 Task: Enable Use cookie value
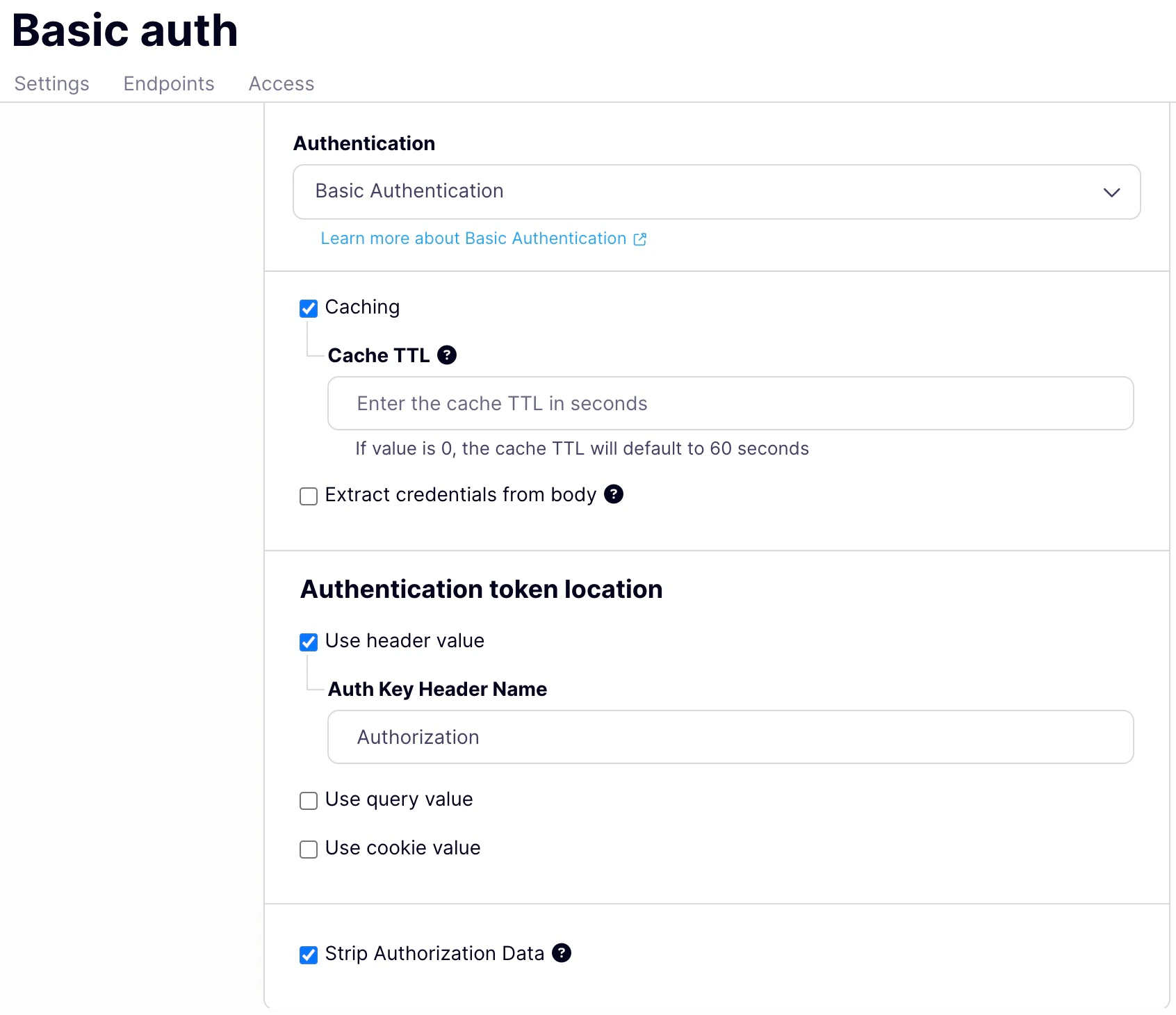tap(308, 849)
